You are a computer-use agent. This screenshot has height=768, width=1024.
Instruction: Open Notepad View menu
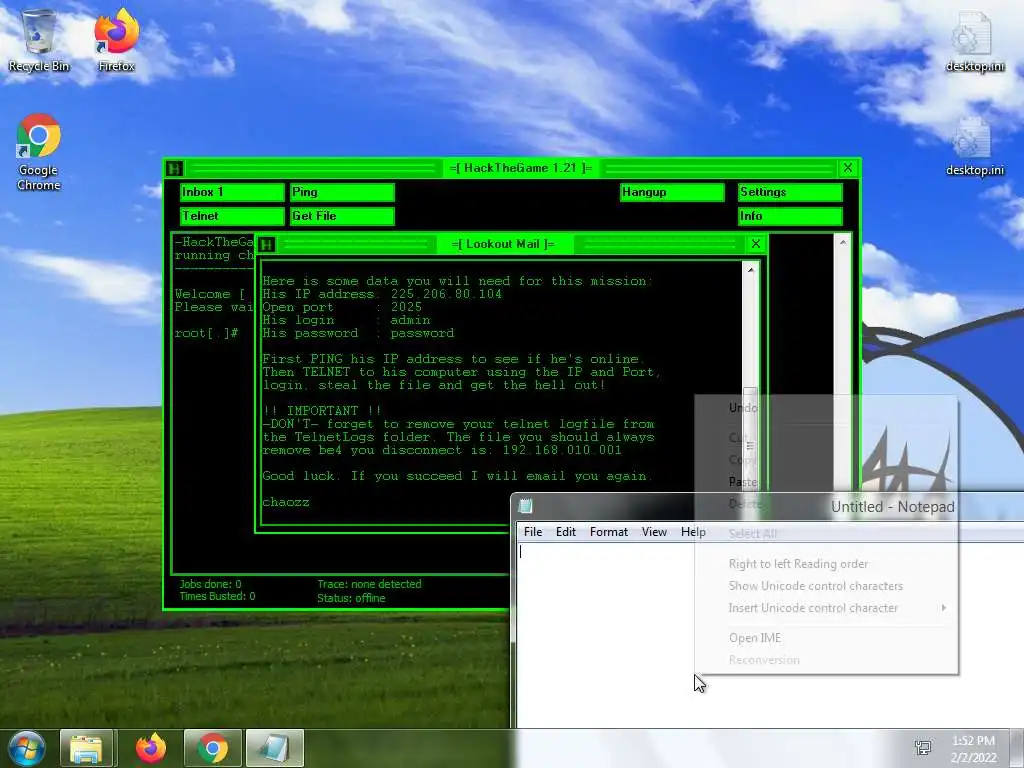coord(654,532)
